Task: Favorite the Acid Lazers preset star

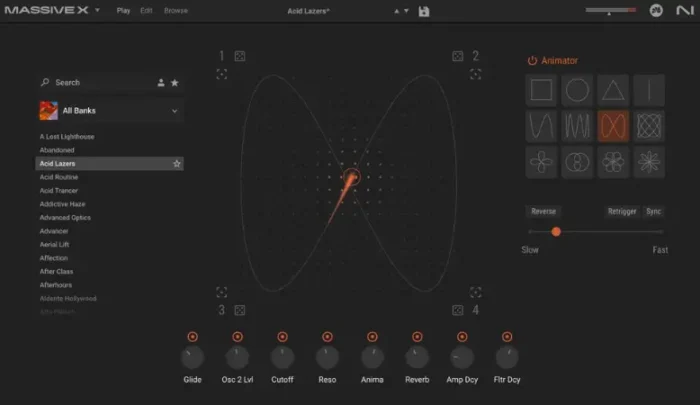Action: click(177, 163)
